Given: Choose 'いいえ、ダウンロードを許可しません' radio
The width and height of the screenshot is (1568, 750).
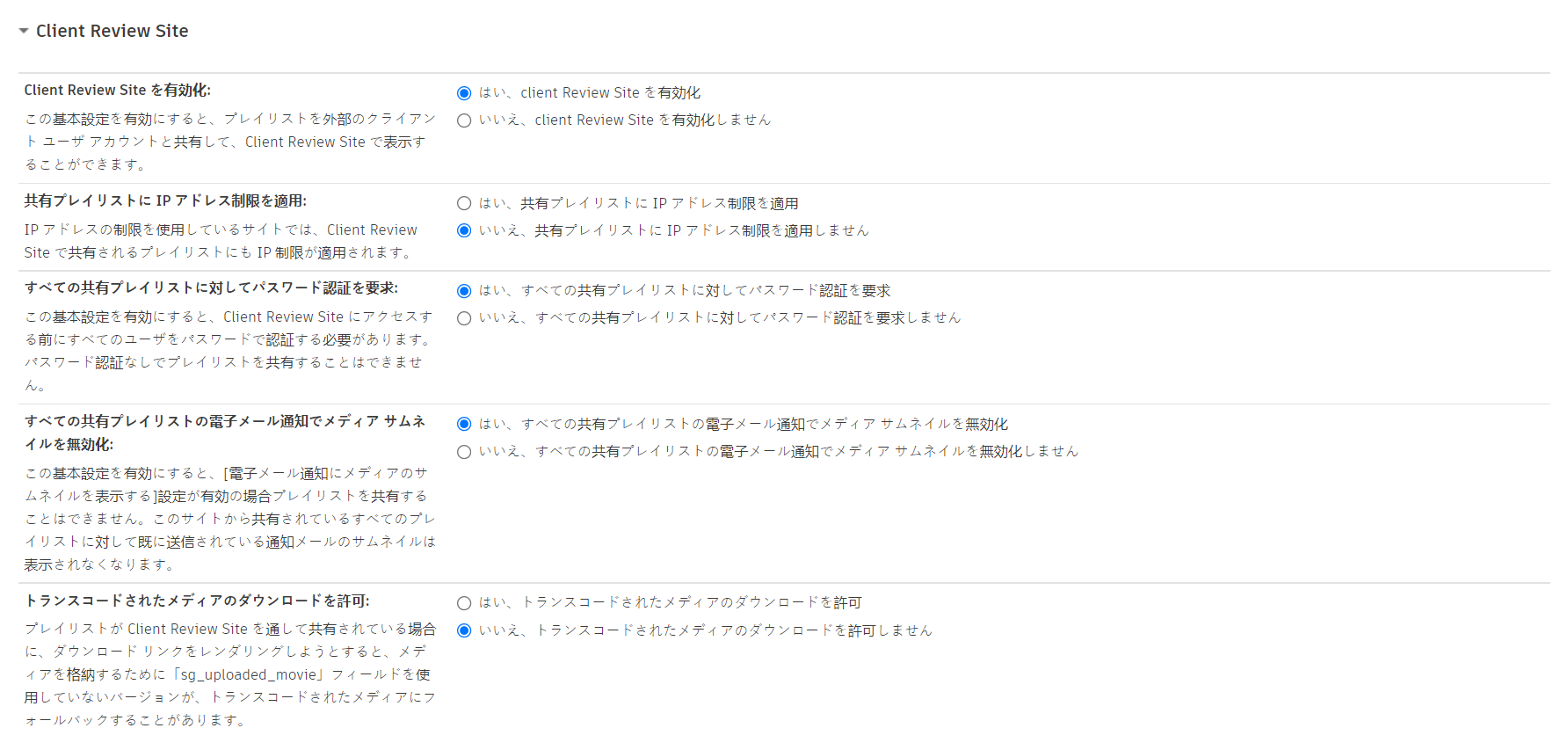Looking at the screenshot, I should [x=464, y=630].
